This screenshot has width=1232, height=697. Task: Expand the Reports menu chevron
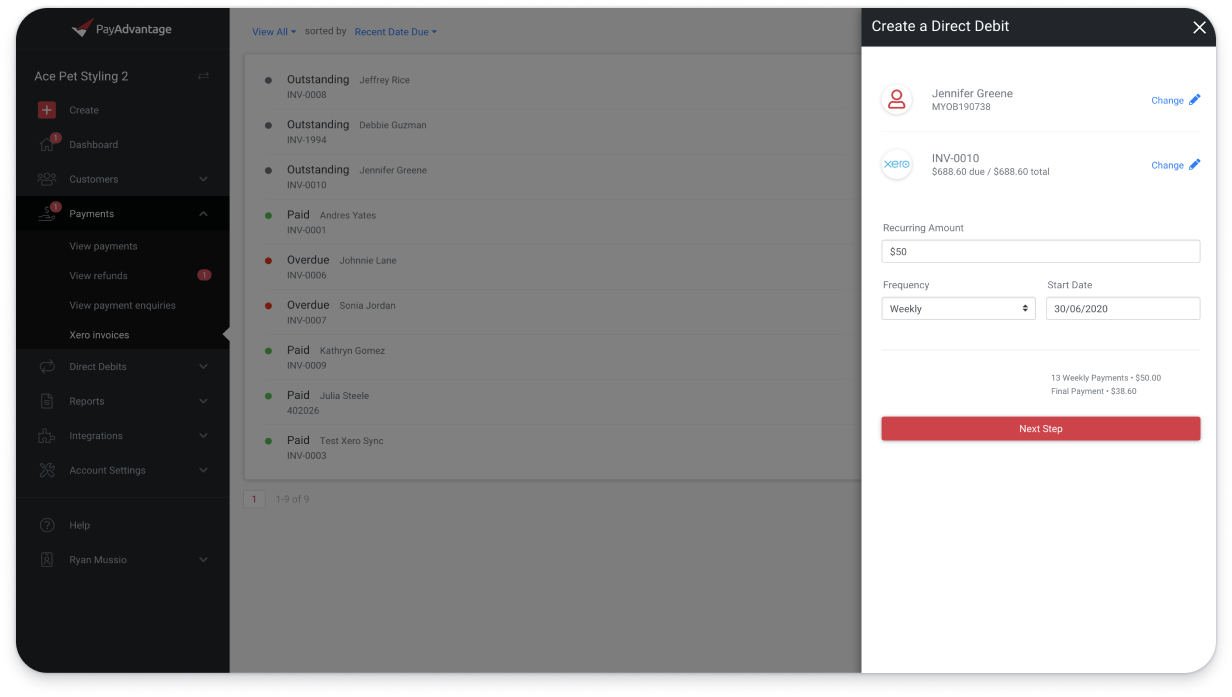[204, 401]
